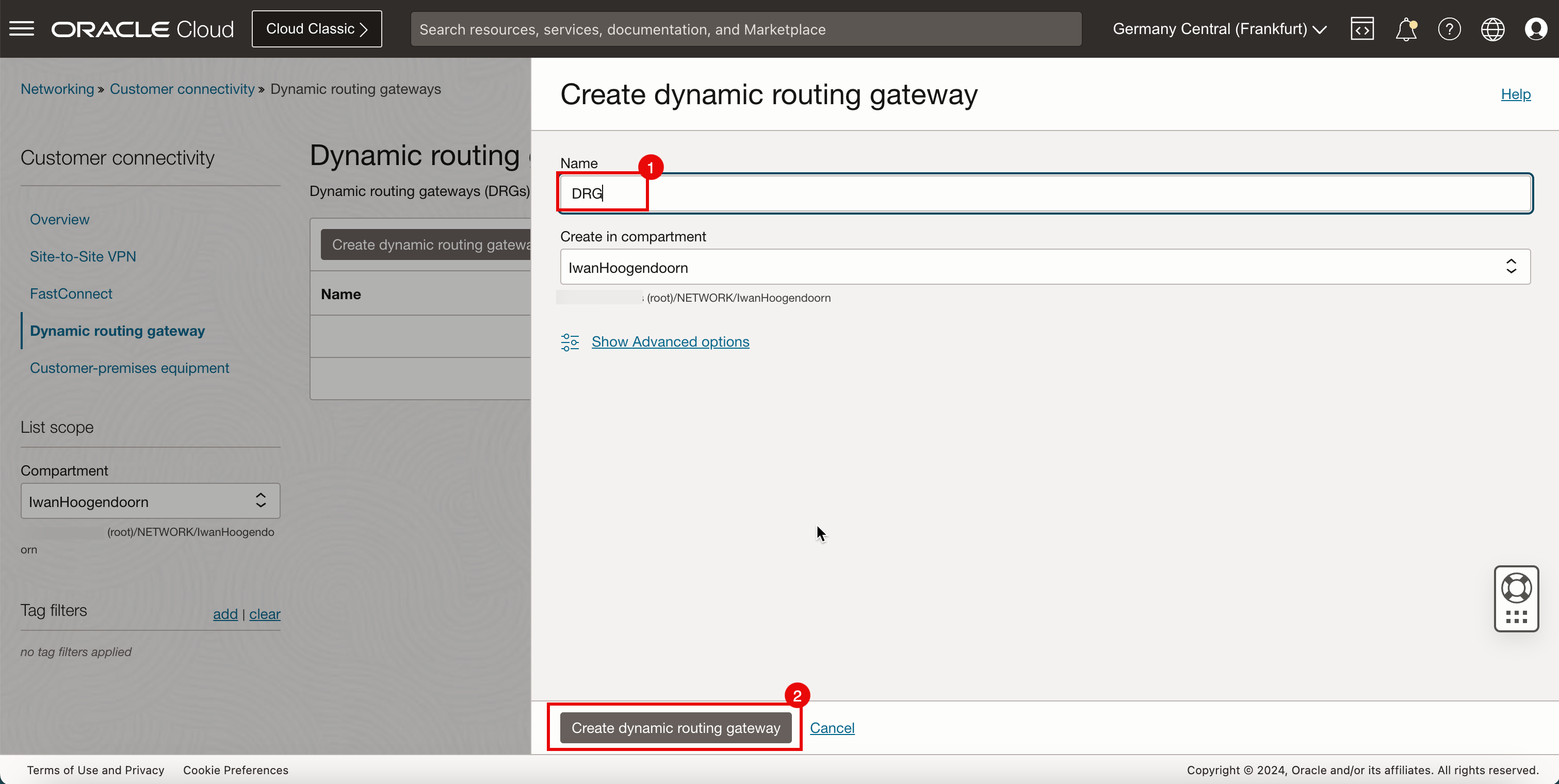Screen dimensions: 1559x784
Task: Click the Oracle Cloud home logo icon
Action: (x=144, y=28)
